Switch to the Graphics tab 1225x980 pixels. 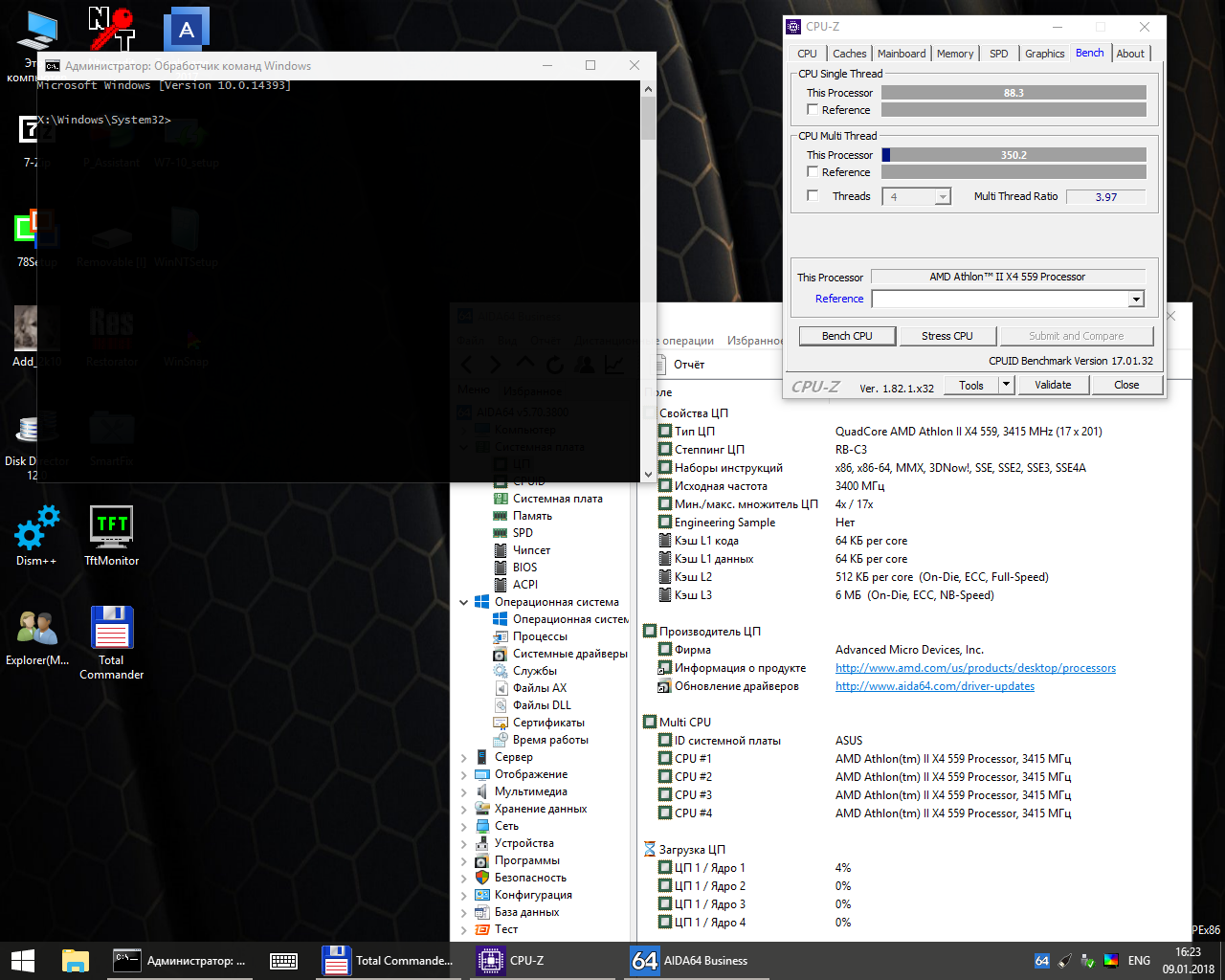point(1044,54)
